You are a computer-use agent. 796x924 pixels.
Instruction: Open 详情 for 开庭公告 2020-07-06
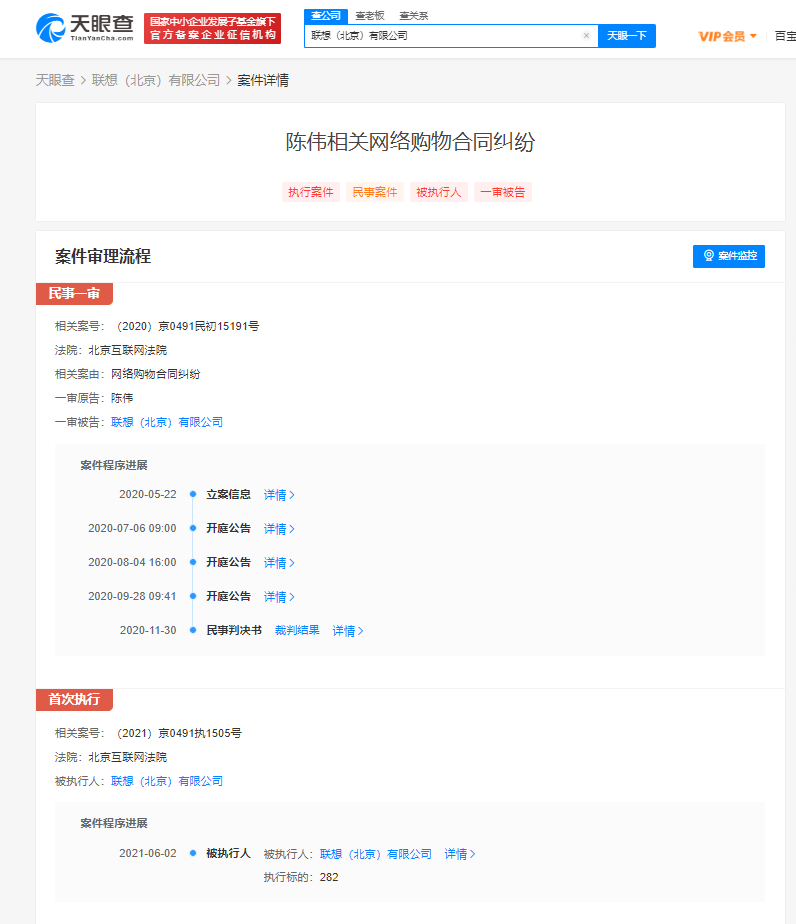coord(279,529)
